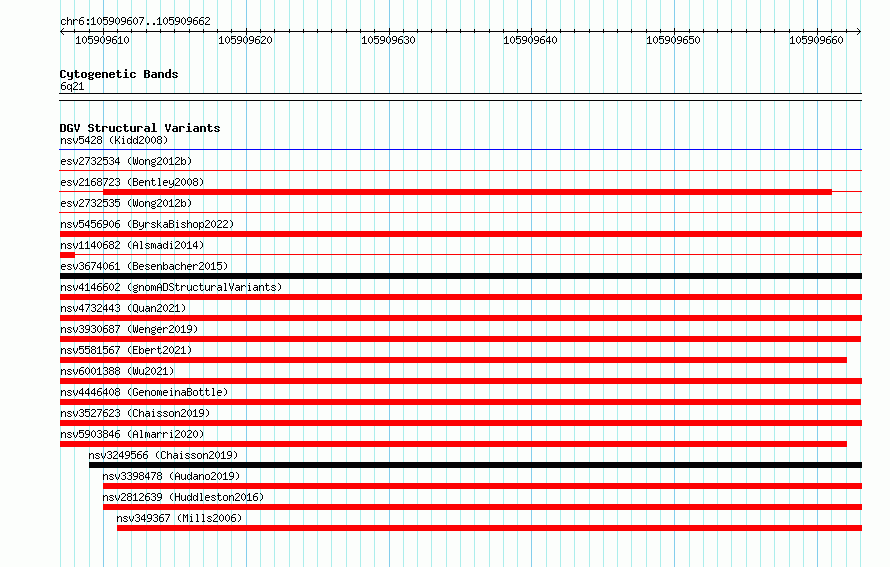890x567 pixels.
Task: Click ruler position 105909620
Action: click(x=245, y=40)
